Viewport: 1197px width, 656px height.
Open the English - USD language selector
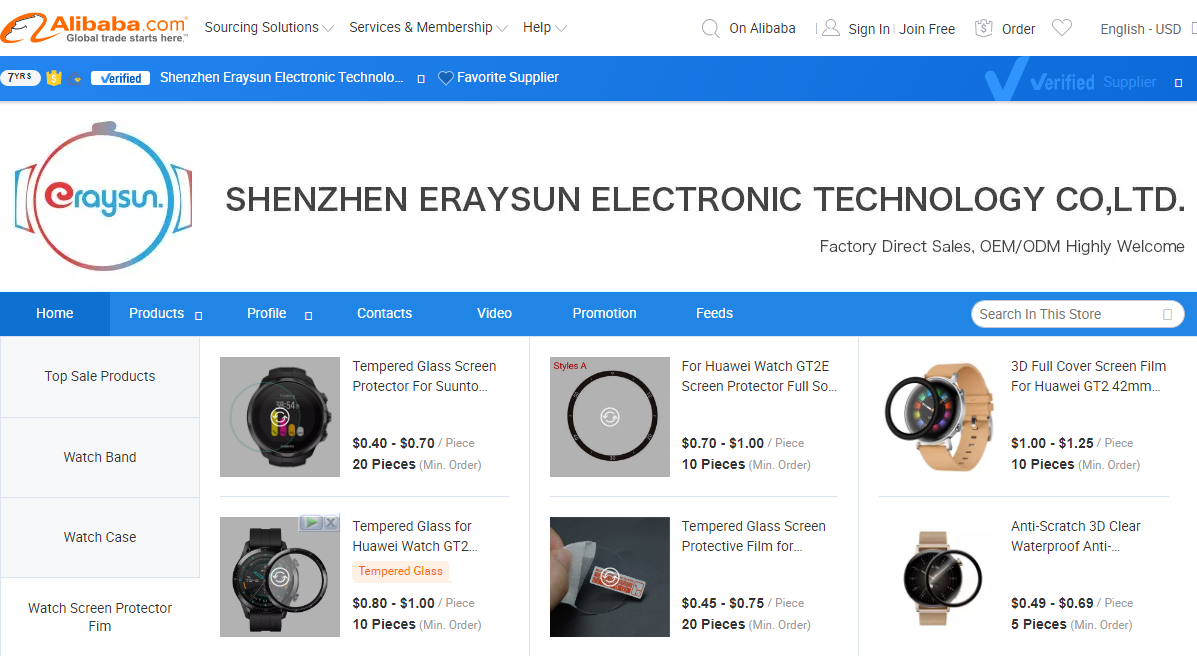[x=1141, y=29]
